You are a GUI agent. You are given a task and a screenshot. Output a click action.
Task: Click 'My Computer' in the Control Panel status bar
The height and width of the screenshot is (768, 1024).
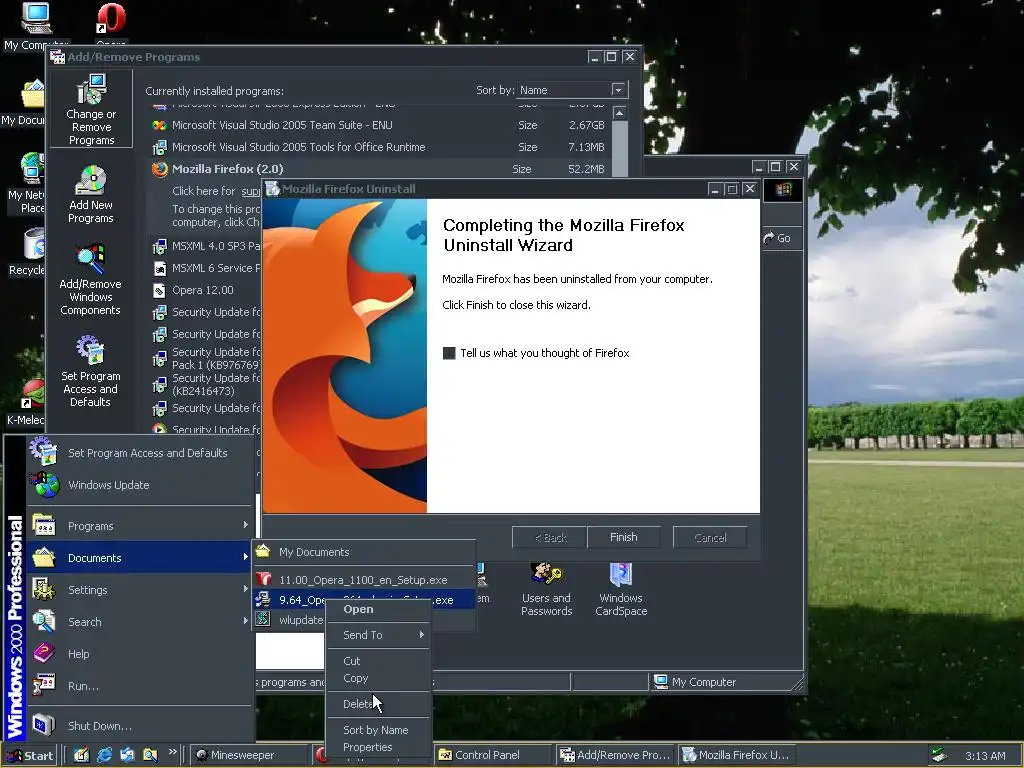tap(703, 682)
